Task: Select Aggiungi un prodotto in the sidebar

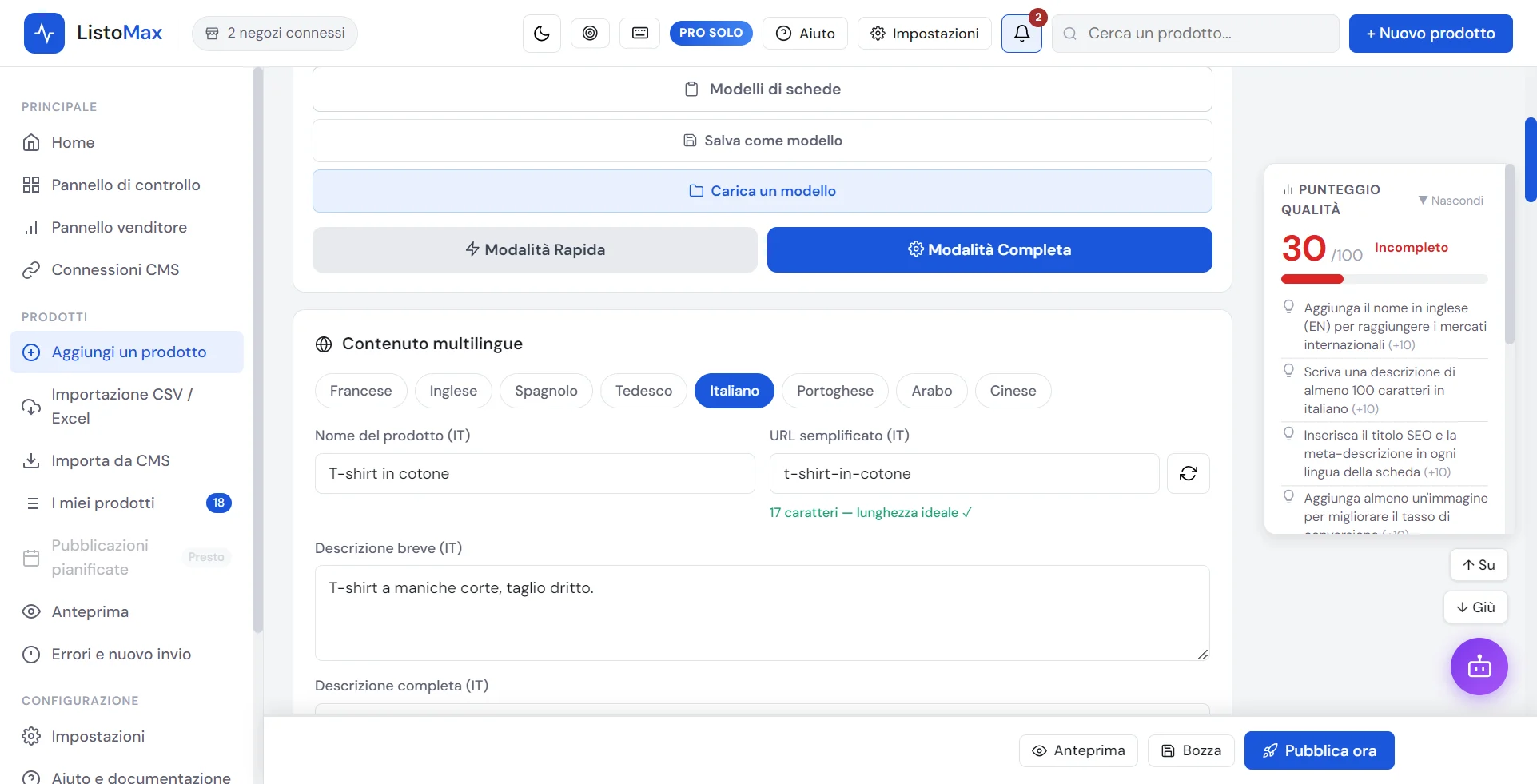Action: pos(126,352)
